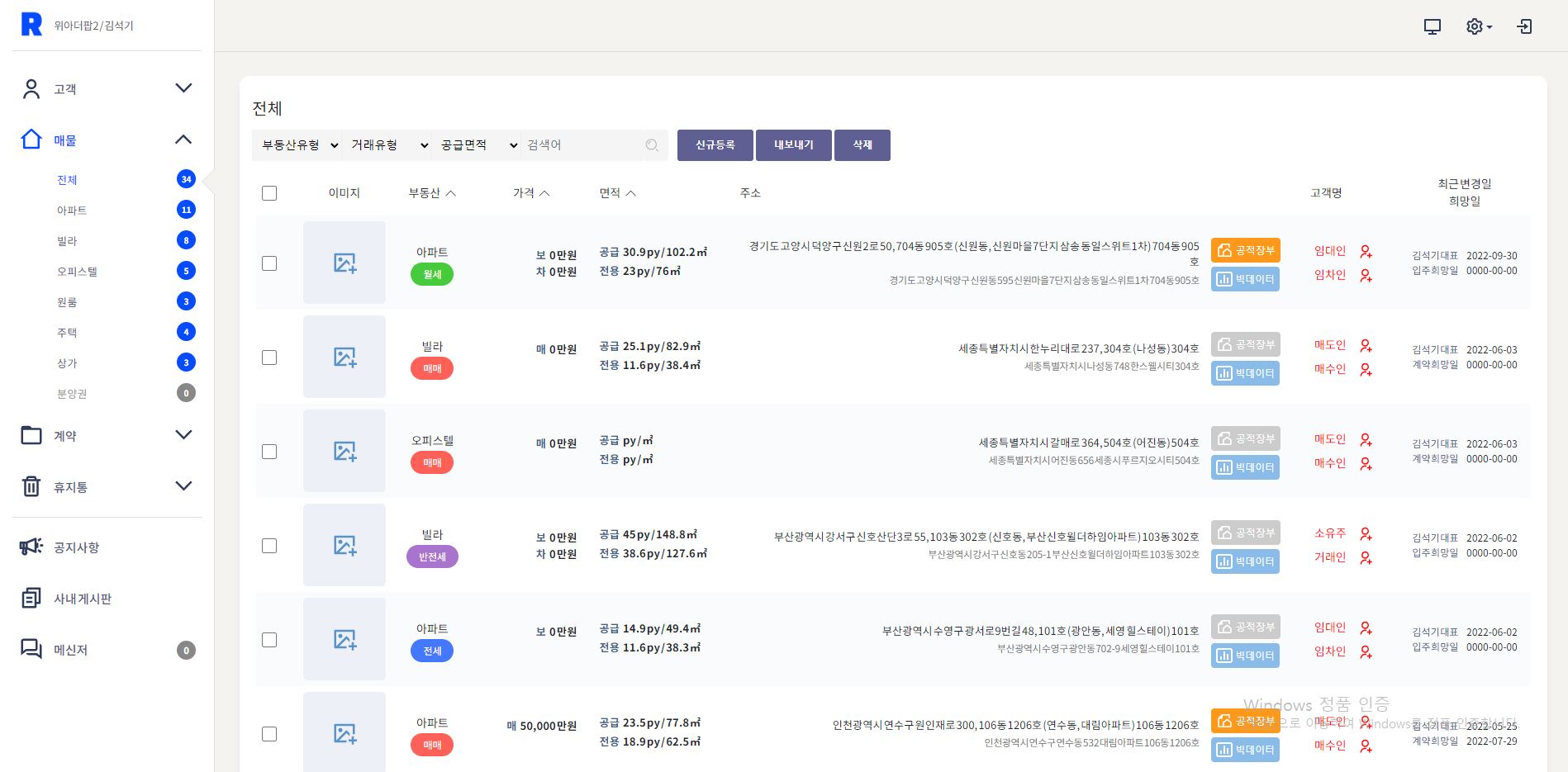Viewport: 1568px width, 772px height.
Task: Open the 메신저 chat icon
Action: tap(31, 649)
